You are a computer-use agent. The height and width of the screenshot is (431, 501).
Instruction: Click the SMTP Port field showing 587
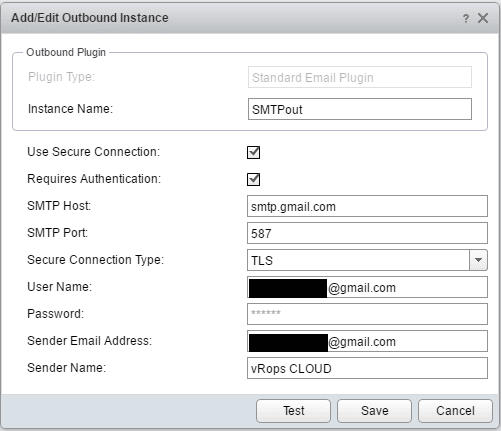point(367,233)
